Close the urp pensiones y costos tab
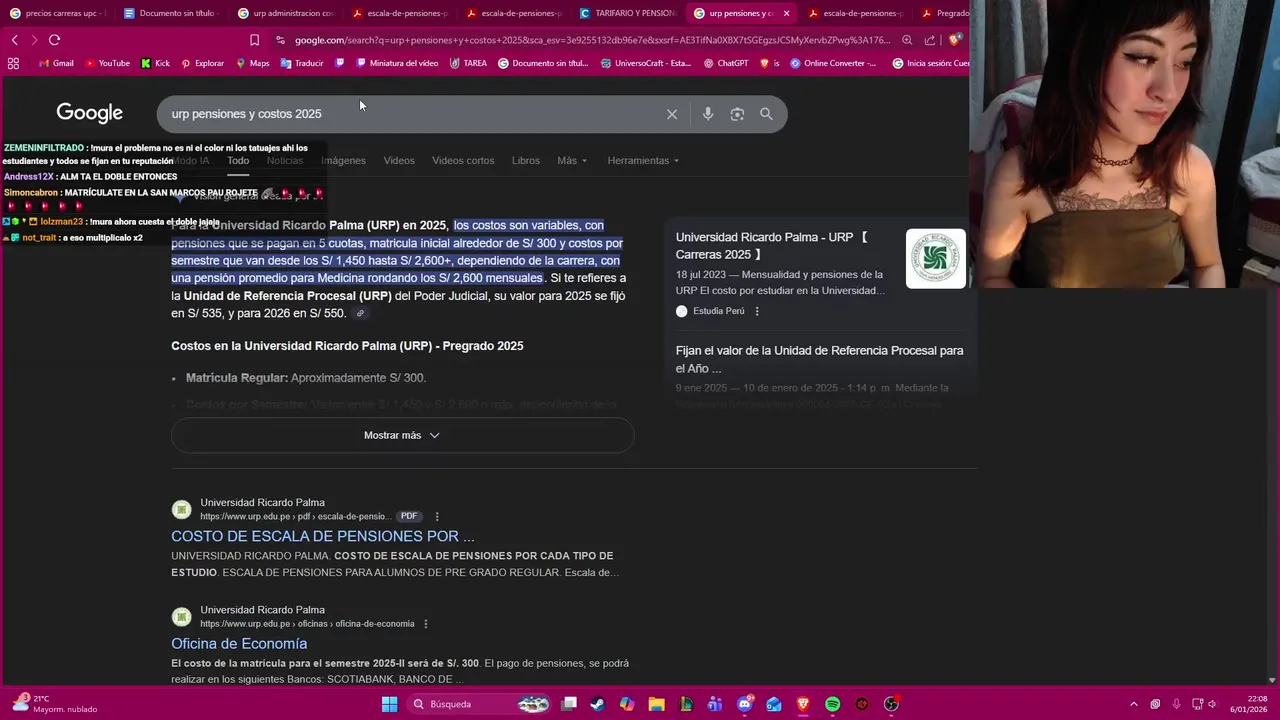This screenshot has width=1280, height=720. [786, 13]
